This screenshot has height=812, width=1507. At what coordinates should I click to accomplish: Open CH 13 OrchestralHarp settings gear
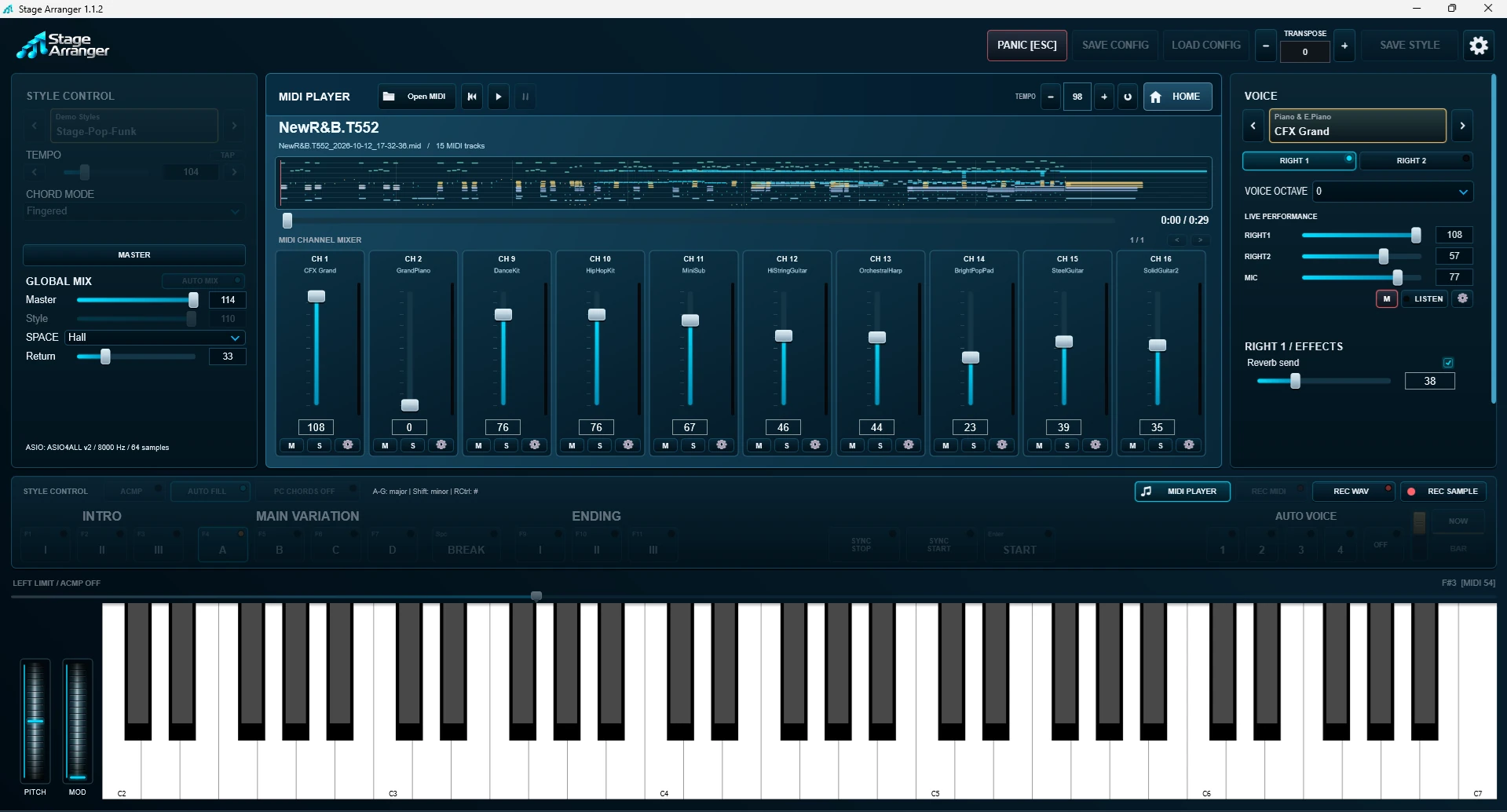(909, 445)
